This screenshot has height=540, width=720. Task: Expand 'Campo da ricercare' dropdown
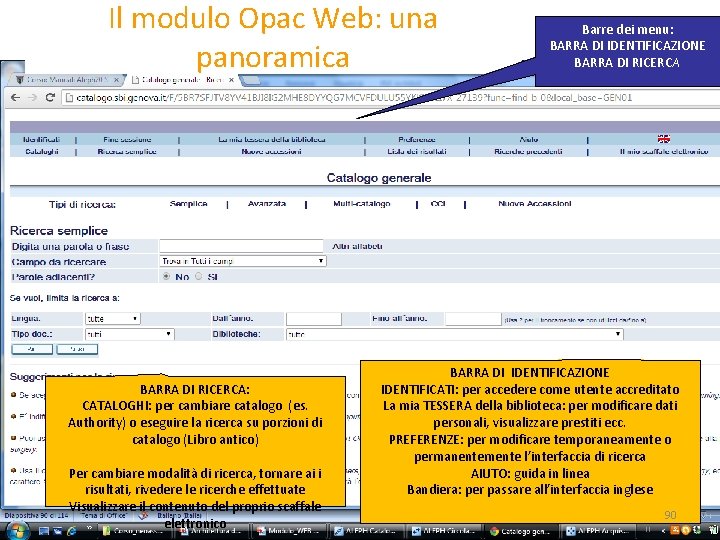243,261
